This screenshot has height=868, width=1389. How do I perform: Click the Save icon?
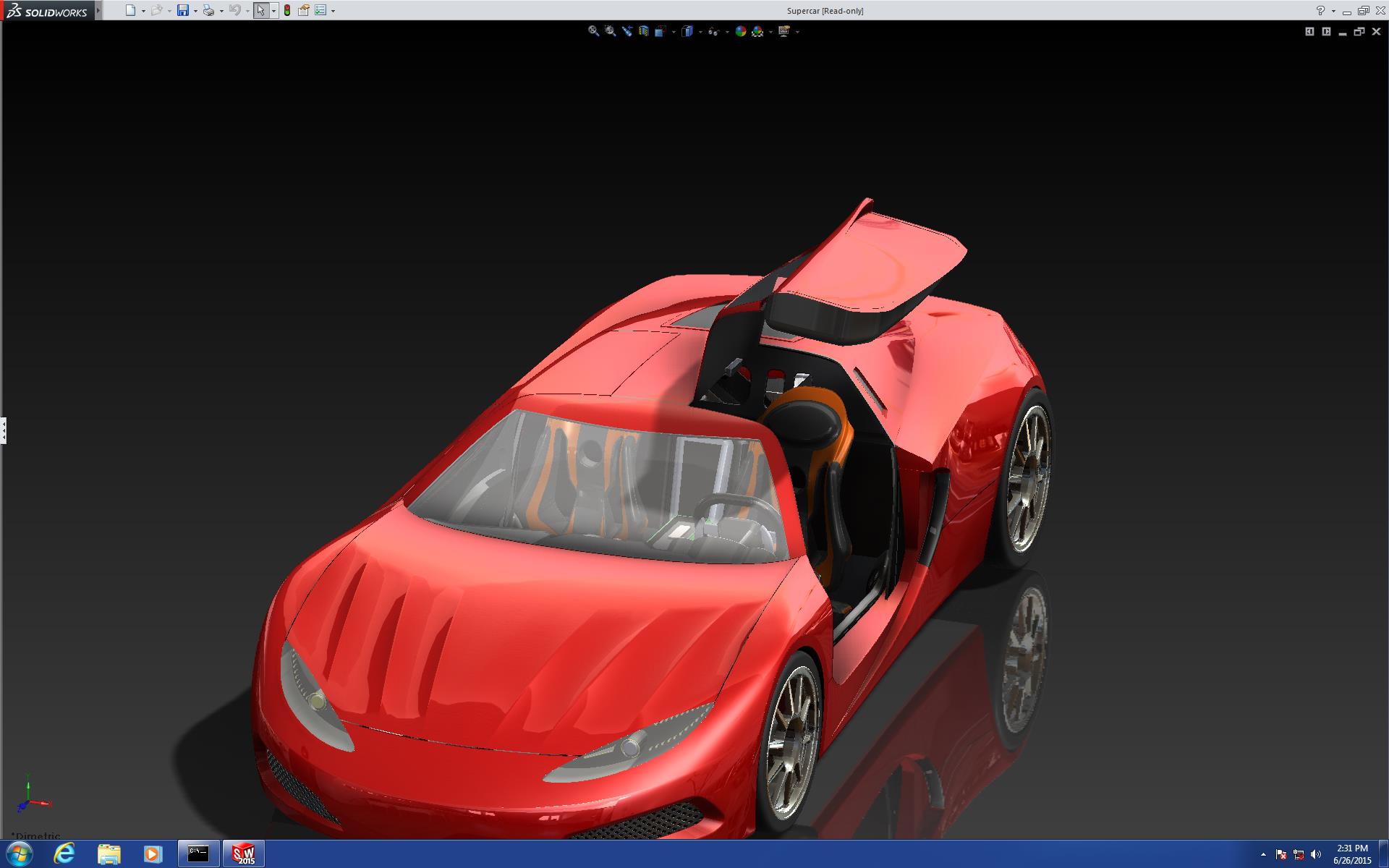click(182, 10)
